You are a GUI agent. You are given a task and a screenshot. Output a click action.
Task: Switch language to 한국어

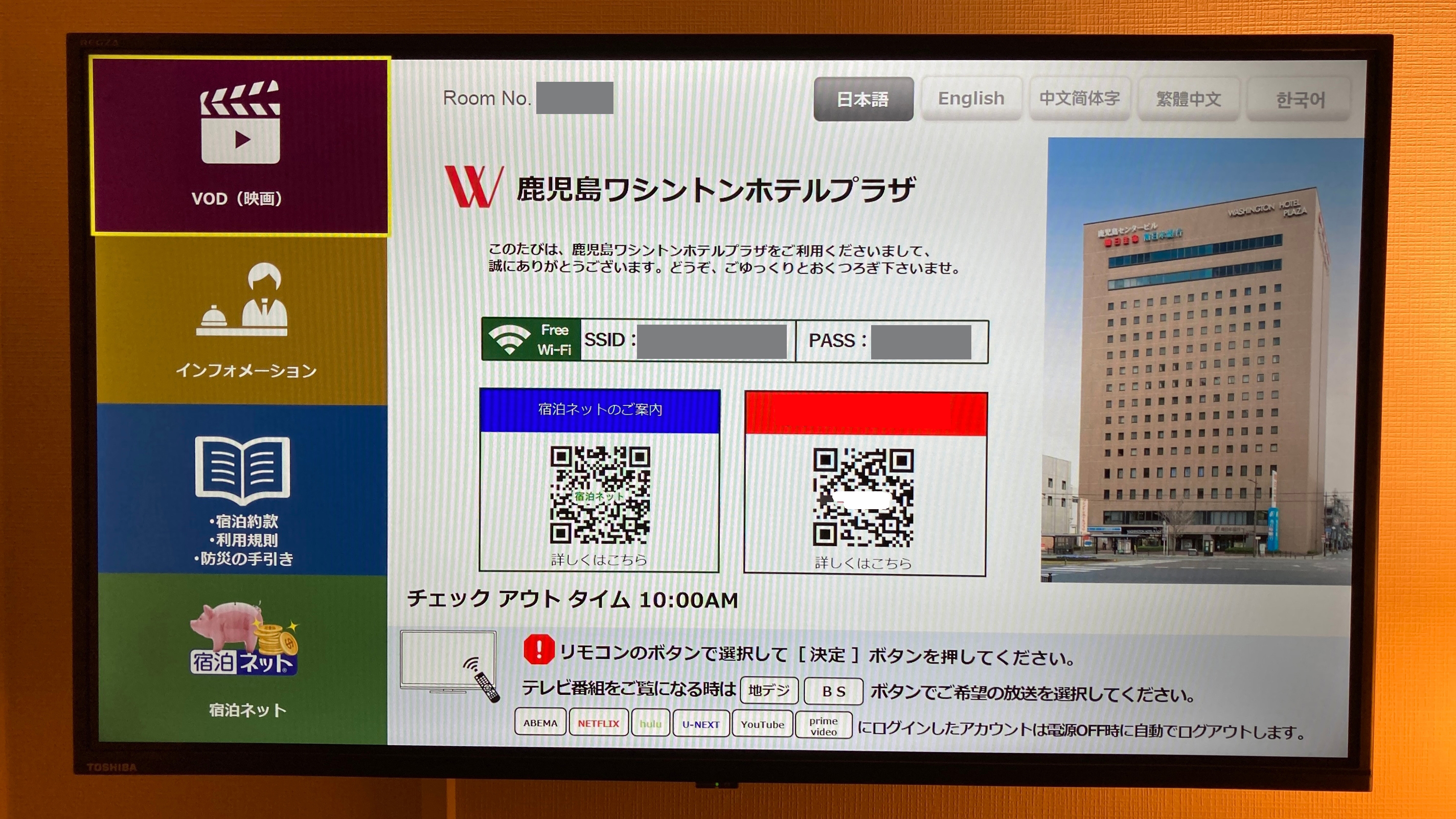(1300, 100)
